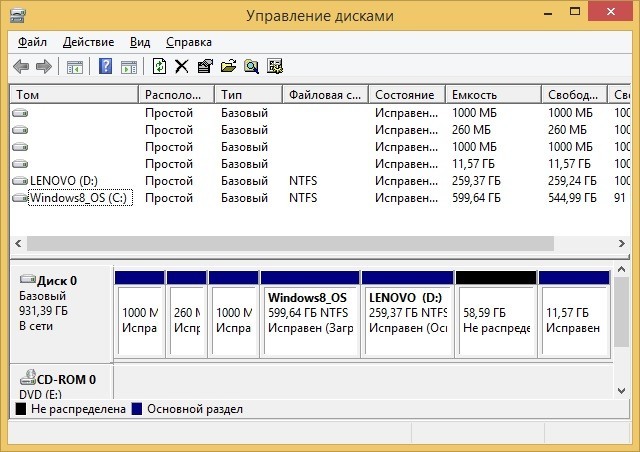This screenshot has width=640, height=452.
Task: Click the Forward arrow in the toolbar
Action: (x=43, y=67)
